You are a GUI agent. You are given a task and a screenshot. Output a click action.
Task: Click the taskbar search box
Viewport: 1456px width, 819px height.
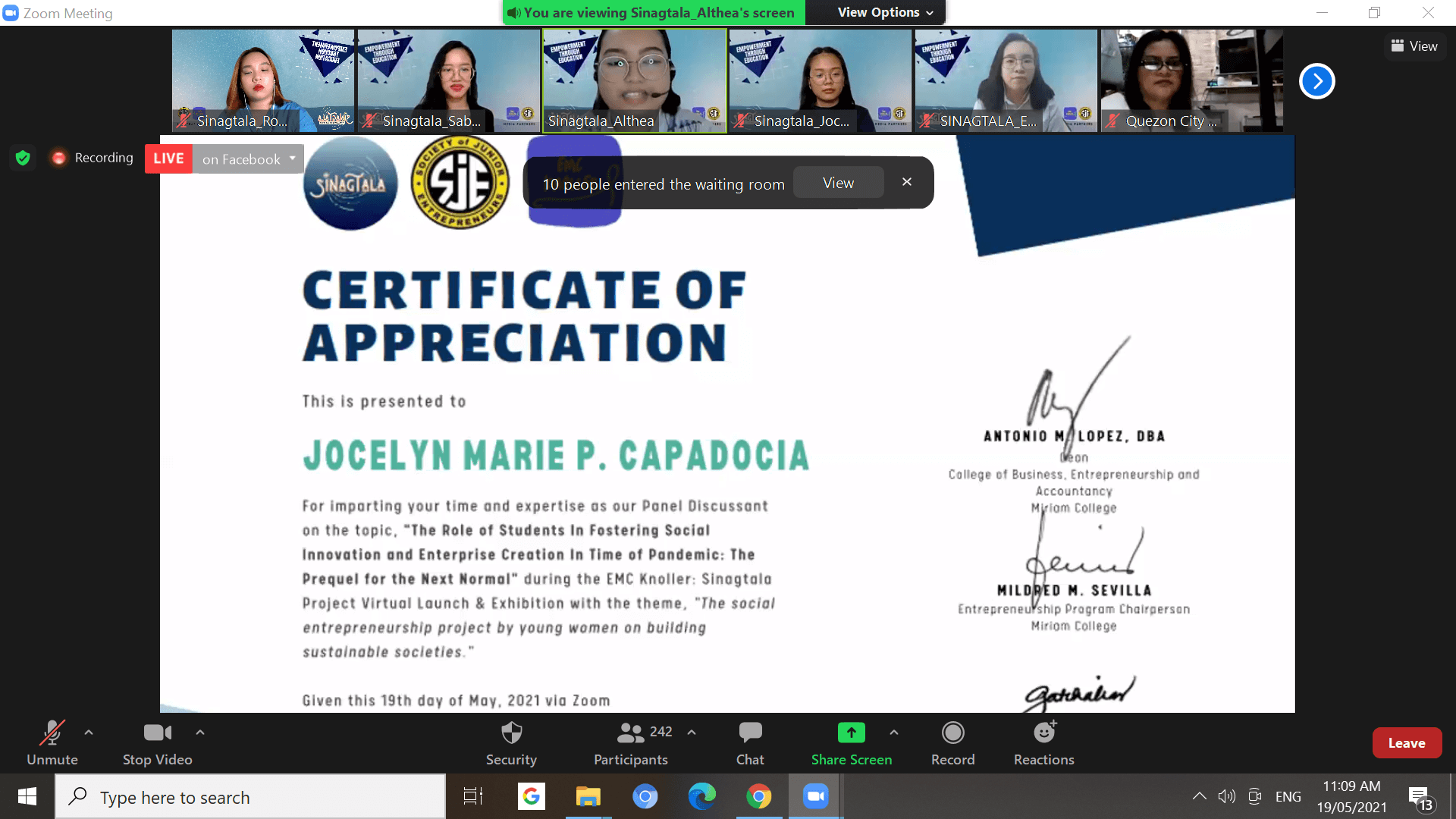coord(250,796)
